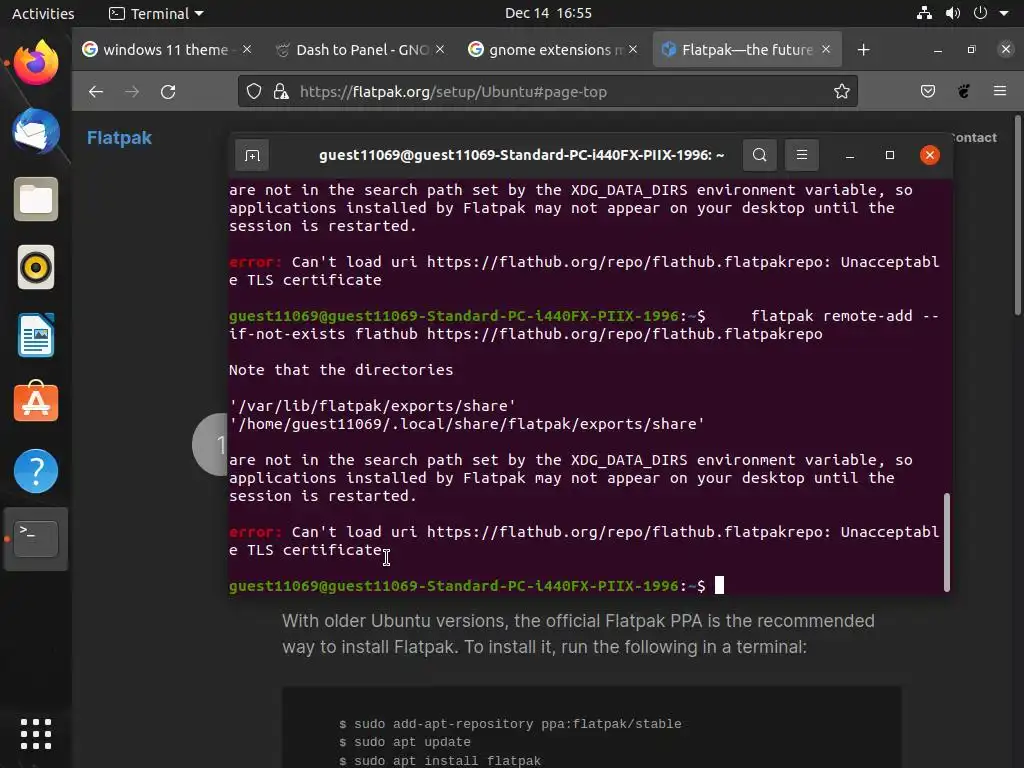
Task: Close the Dash to Panel tab
Action: click(440, 50)
